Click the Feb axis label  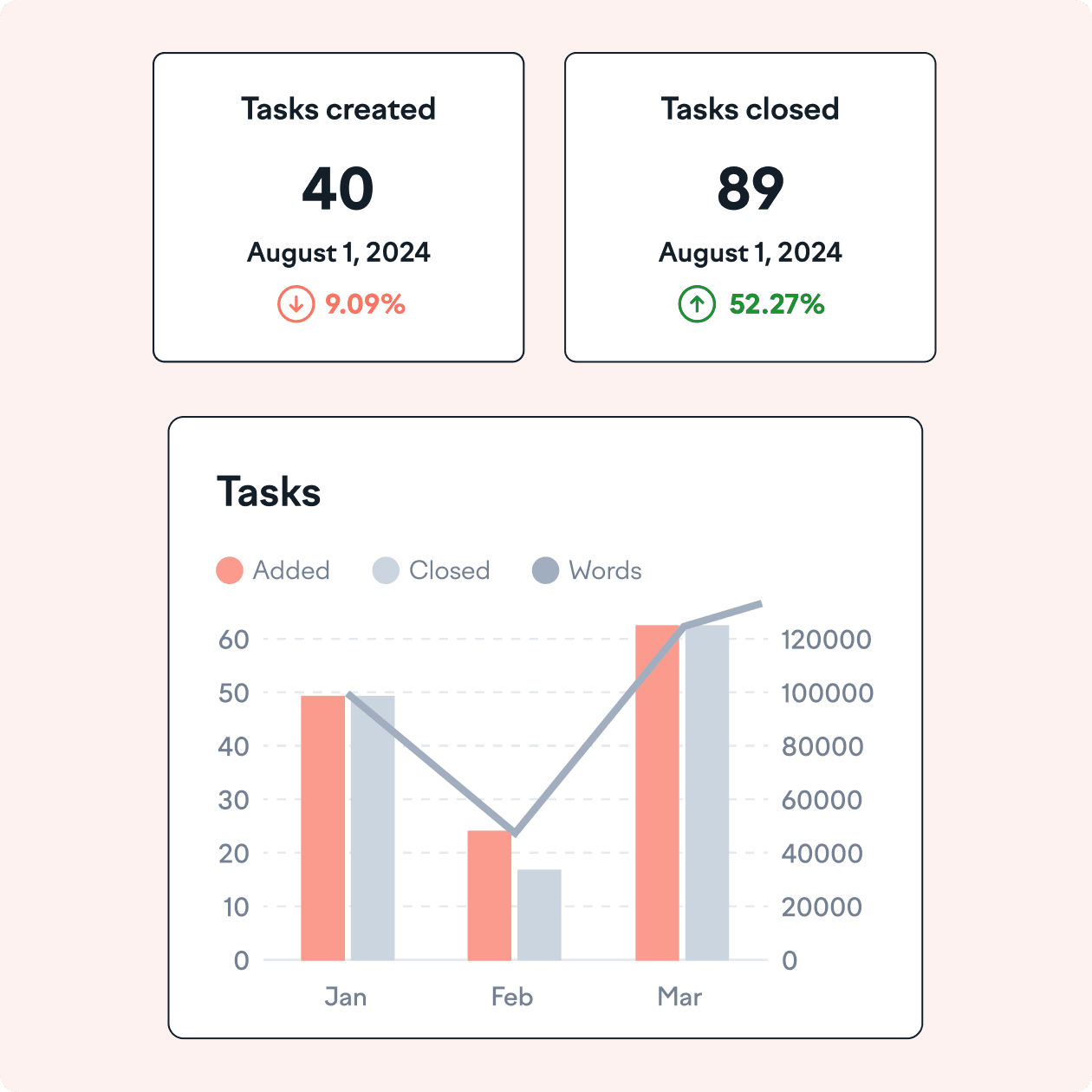pyautogui.click(x=512, y=997)
